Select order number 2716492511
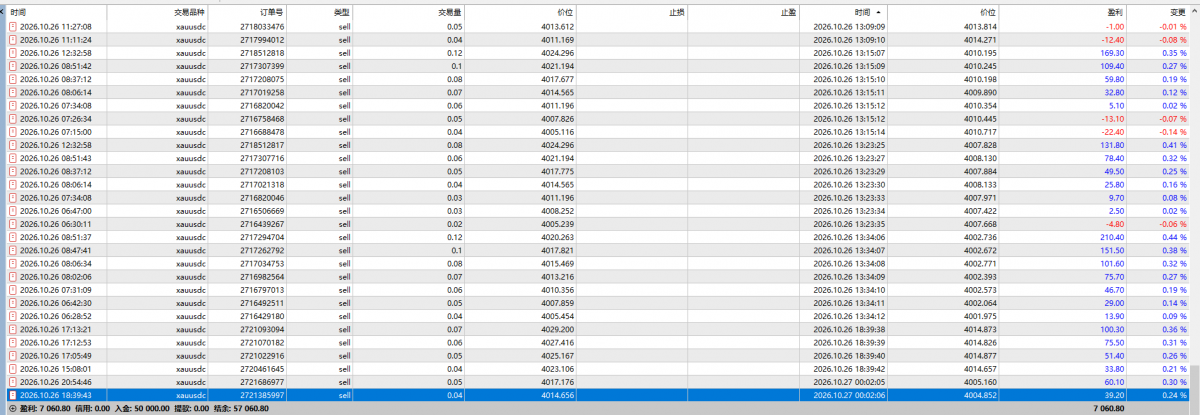This screenshot has height=415, width=1200. pos(263,303)
